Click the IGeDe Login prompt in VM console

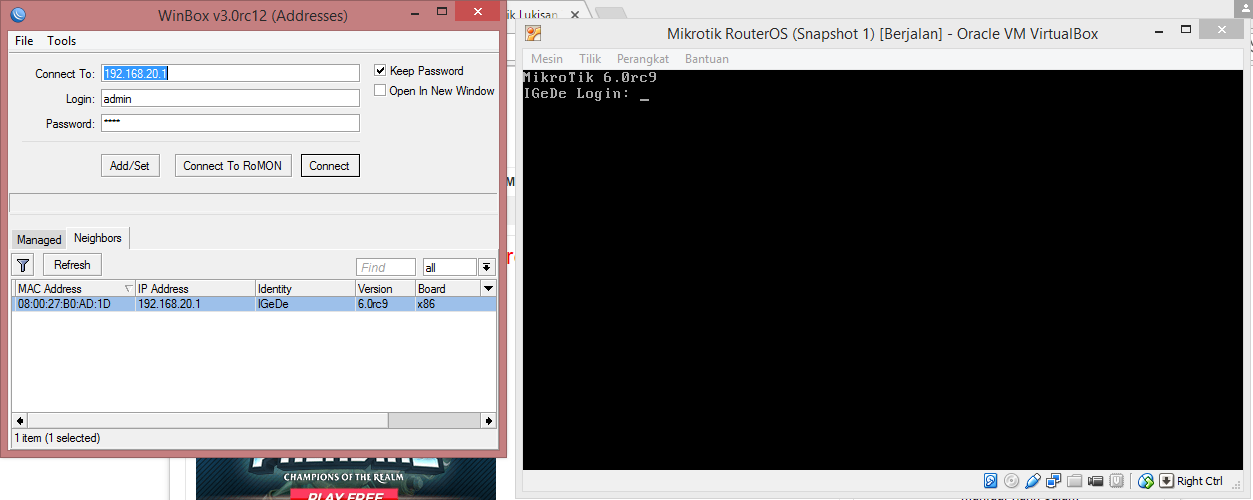pos(577,94)
